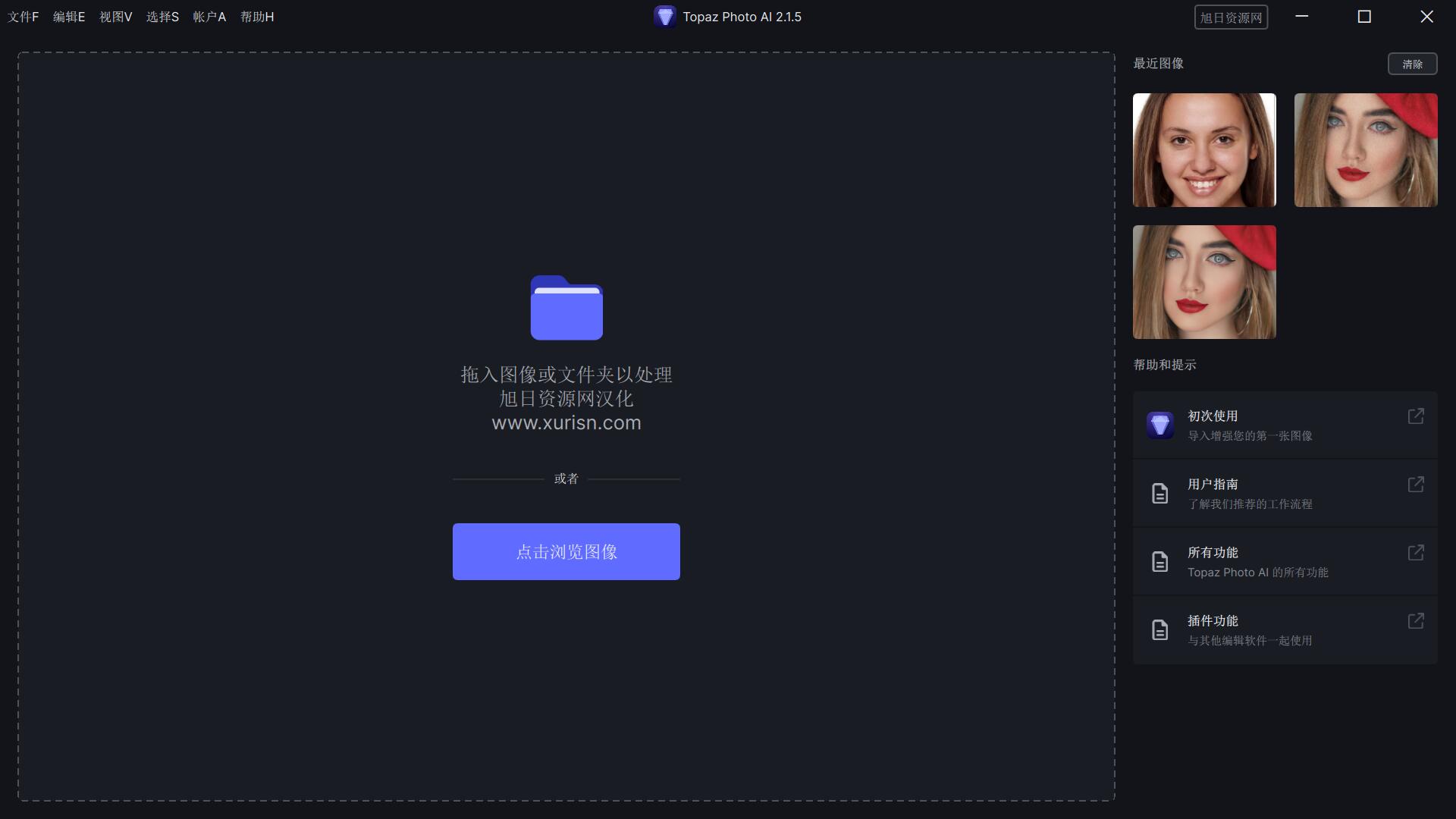
Task: Open the 插件功能 external link arrow
Action: coord(1417,621)
